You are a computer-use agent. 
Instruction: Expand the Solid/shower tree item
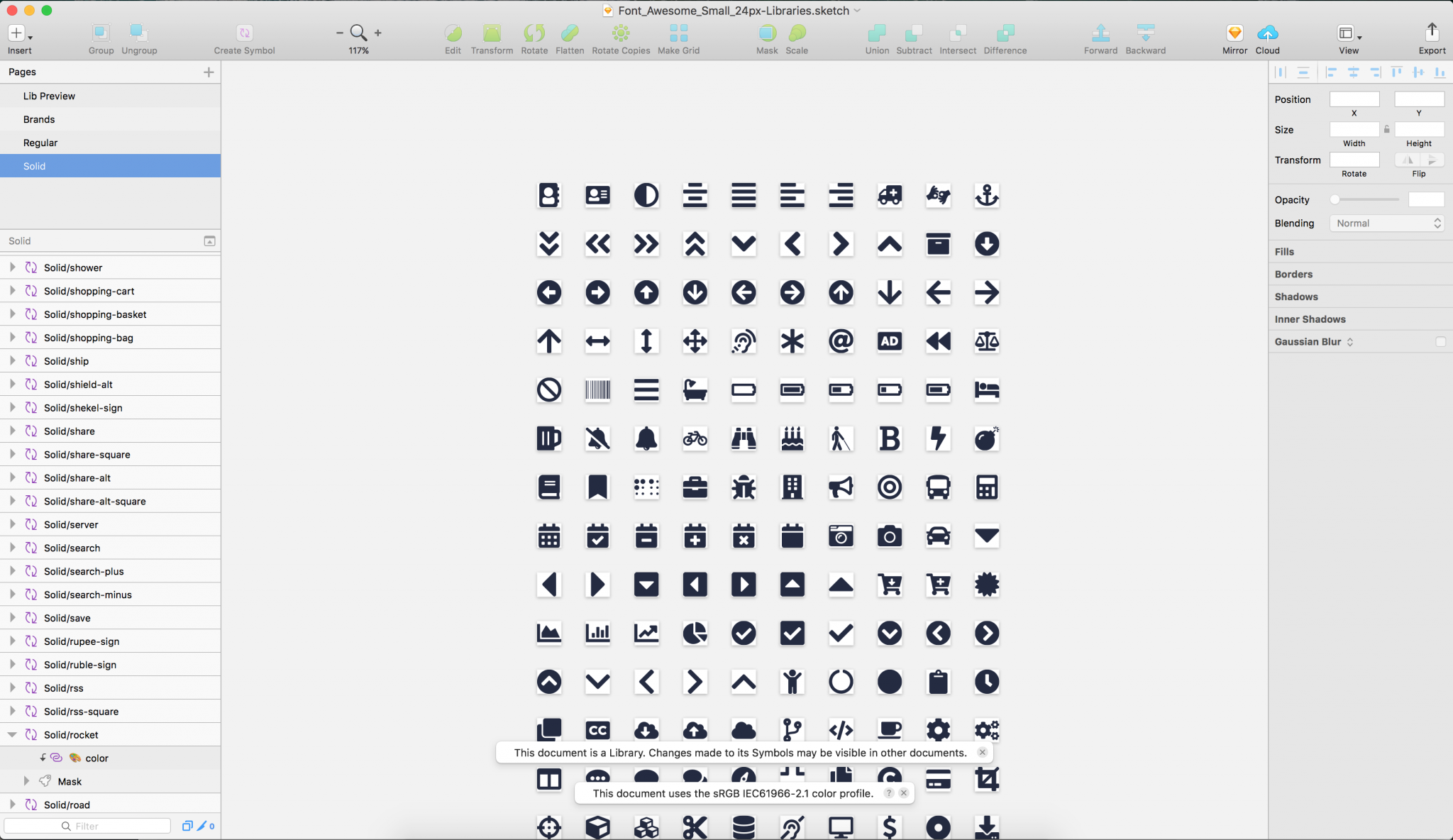point(12,267)
